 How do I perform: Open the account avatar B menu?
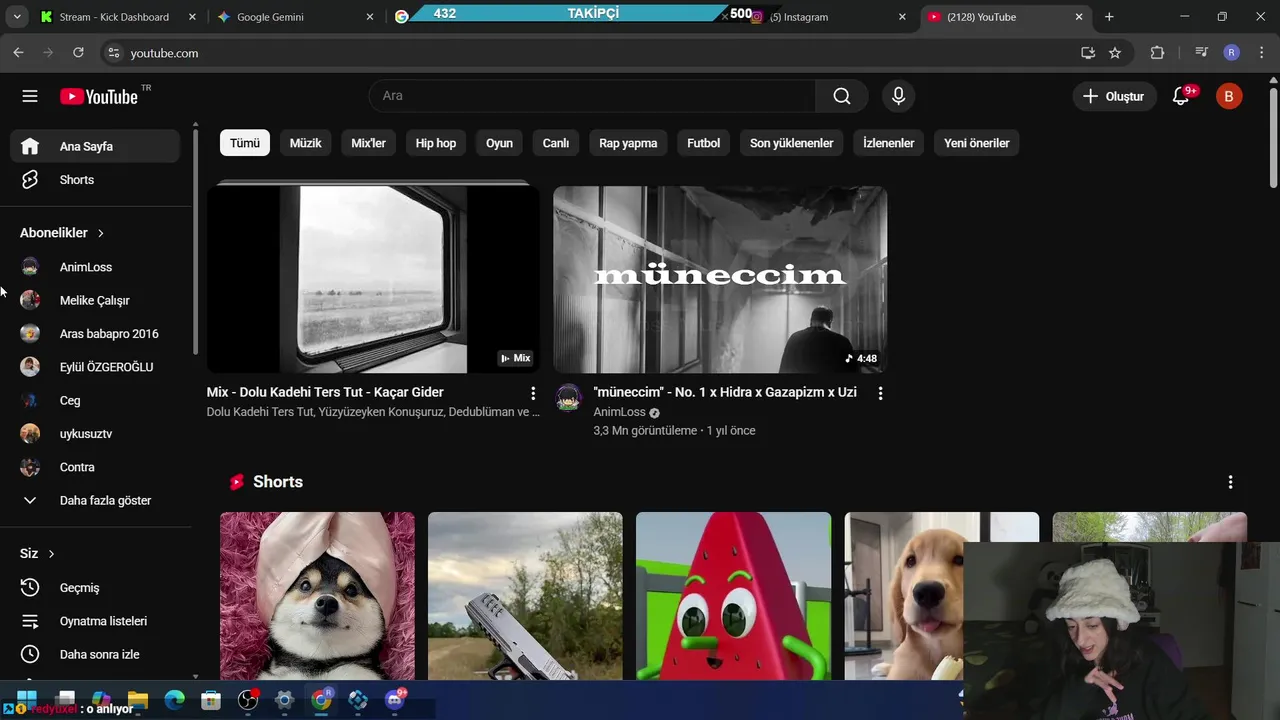tap(1229, 96)
